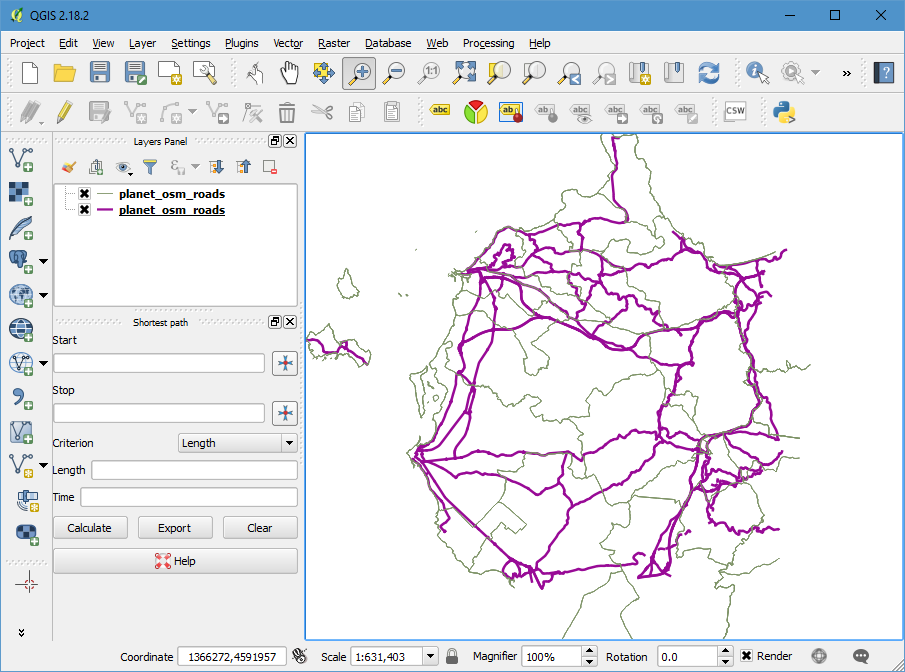The image size is (905, 672).
Task: Click the Remove Layer icon
Action: [270, 167]
